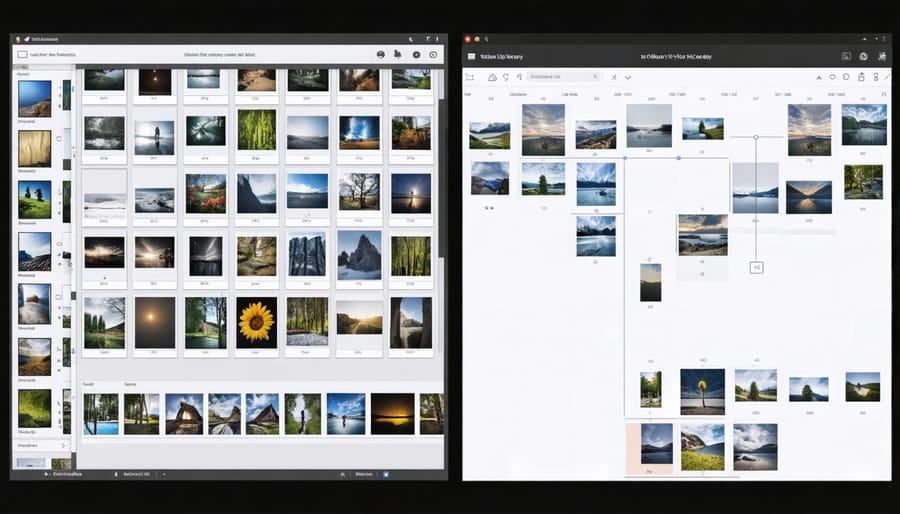Screen dimensions: 900x514
Task: Select the glowing tent-shaped rock photo in filmstrip
Action: tap(184, 414)
